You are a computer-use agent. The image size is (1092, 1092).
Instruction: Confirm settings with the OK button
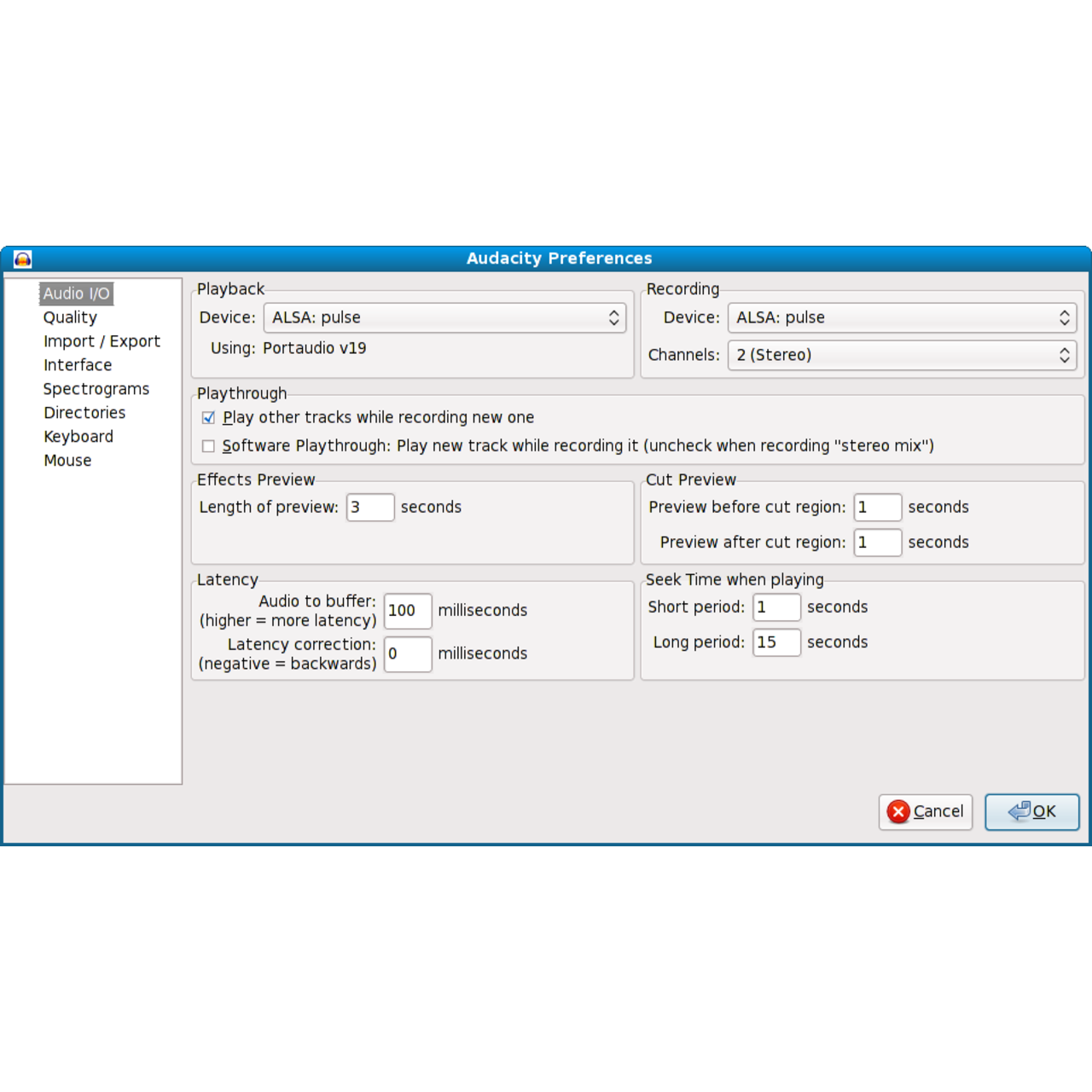tap(1032, 812)
